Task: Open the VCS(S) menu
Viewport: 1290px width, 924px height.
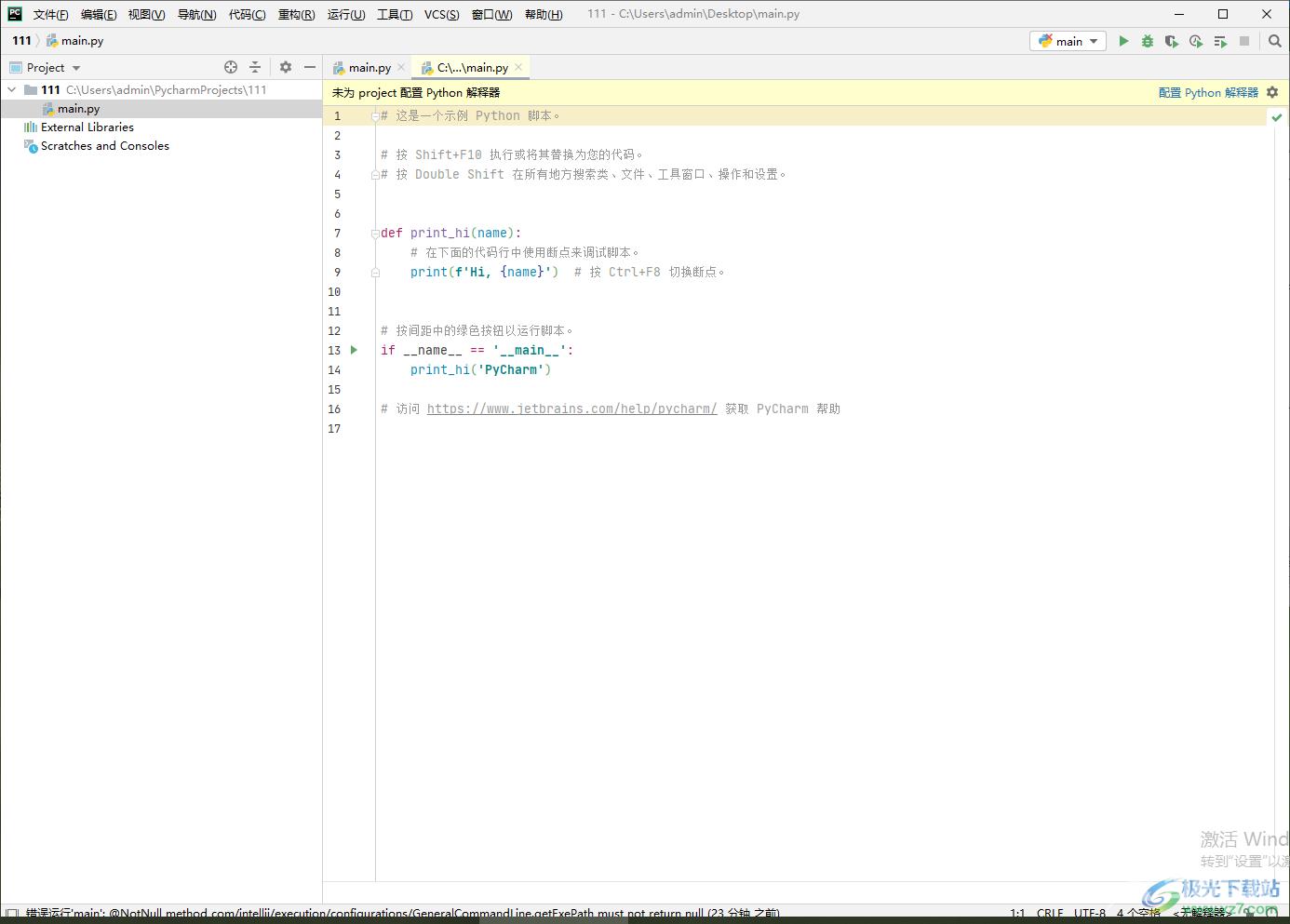Action: [441, 14]
